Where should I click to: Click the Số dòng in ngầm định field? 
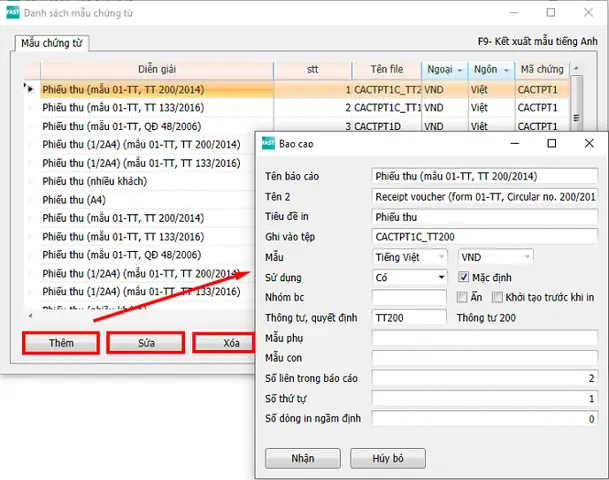tap(484, 419)
